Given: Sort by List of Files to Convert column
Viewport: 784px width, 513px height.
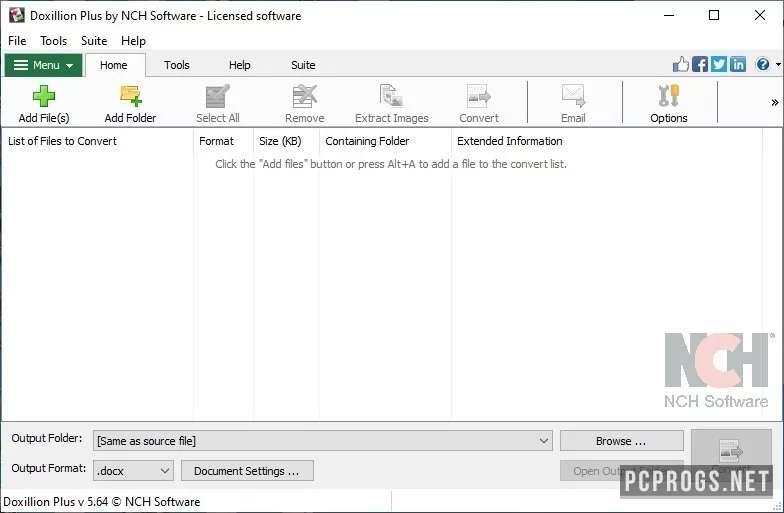Looking at the screenshot, I should pyautogui.click(x=98, y=141).
